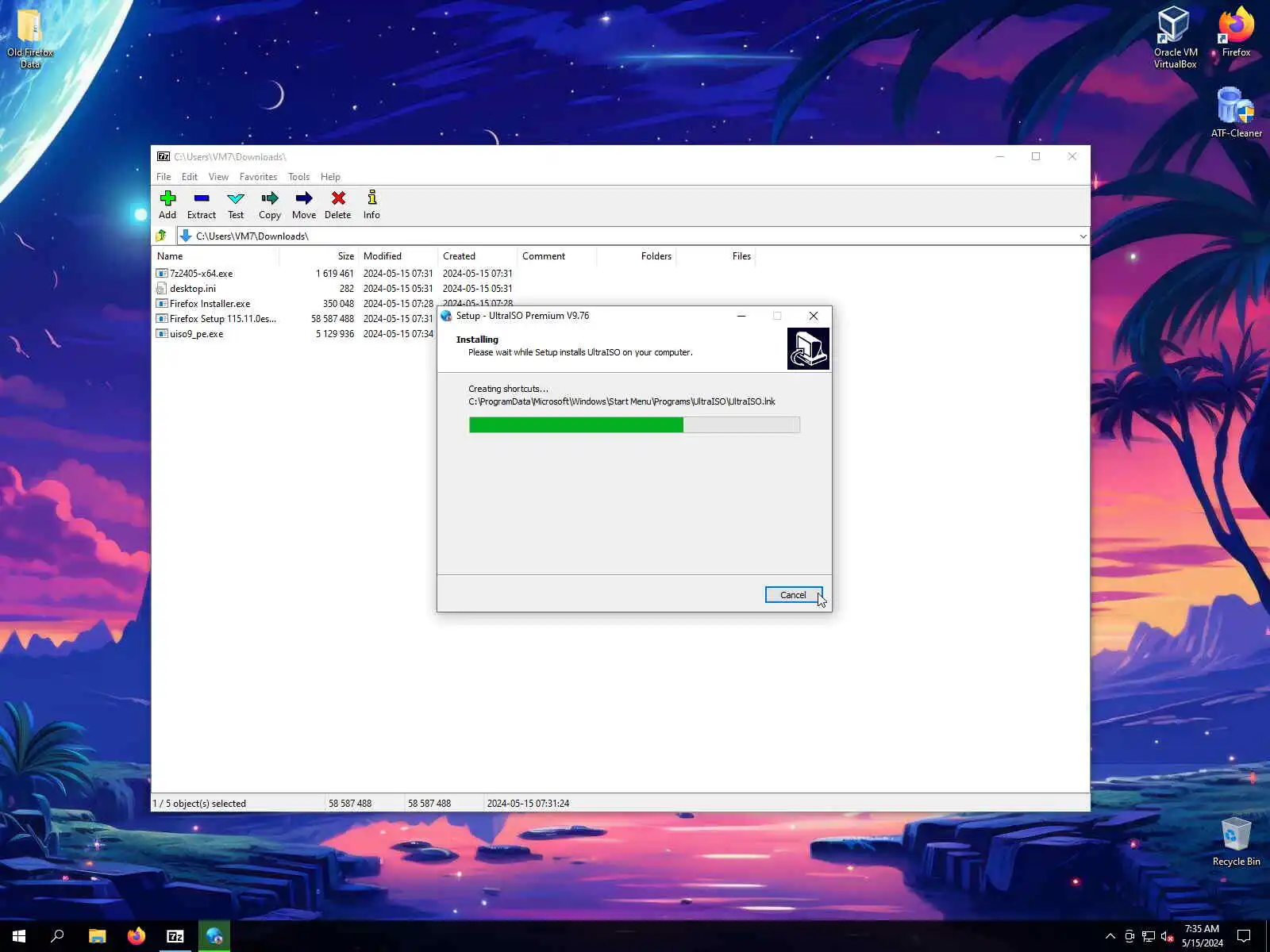Expand the address bar path dropdown
Screen dimensions: 1270x952
tap(1083, 236)
